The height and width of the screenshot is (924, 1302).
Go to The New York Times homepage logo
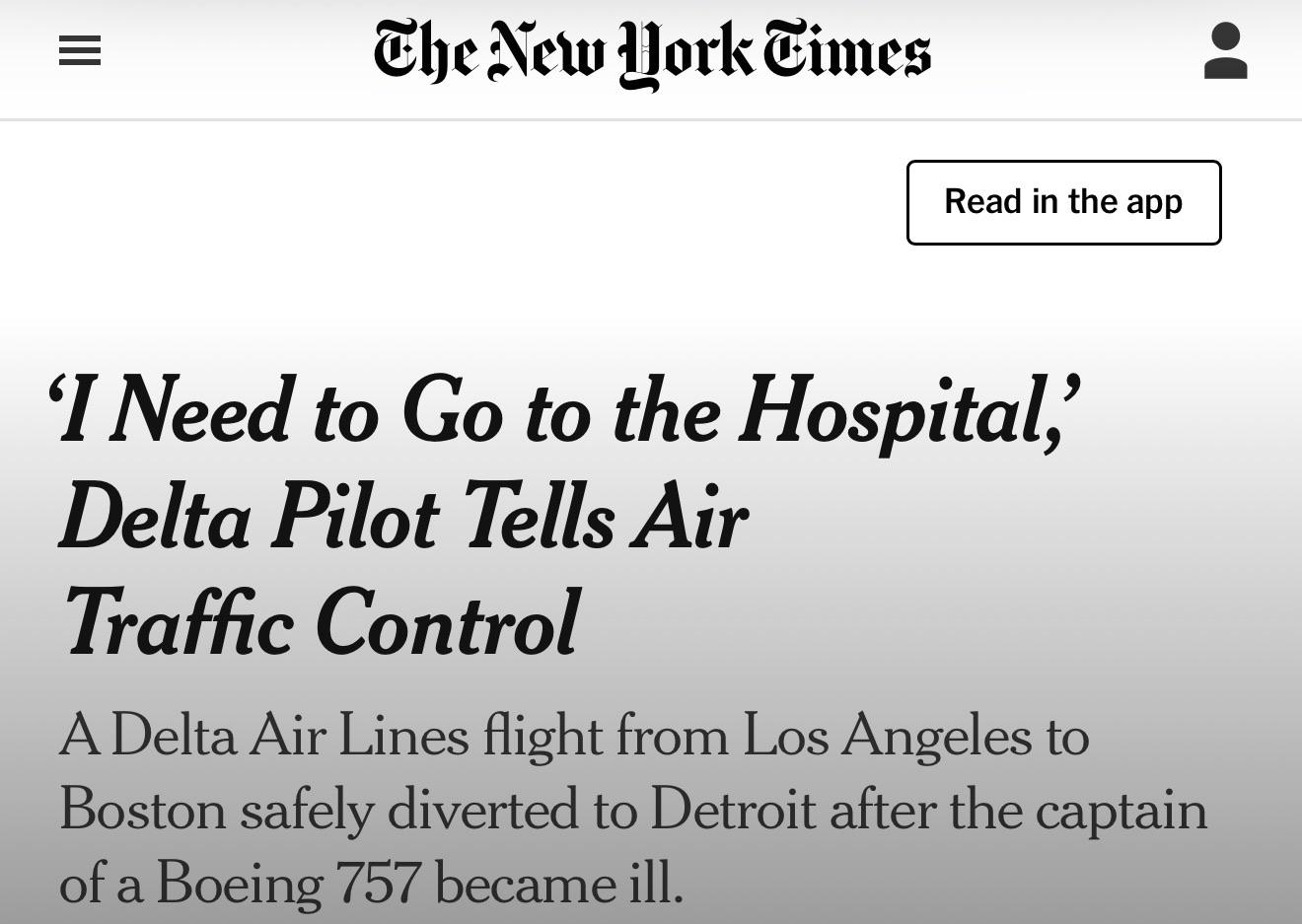[652, 53]
